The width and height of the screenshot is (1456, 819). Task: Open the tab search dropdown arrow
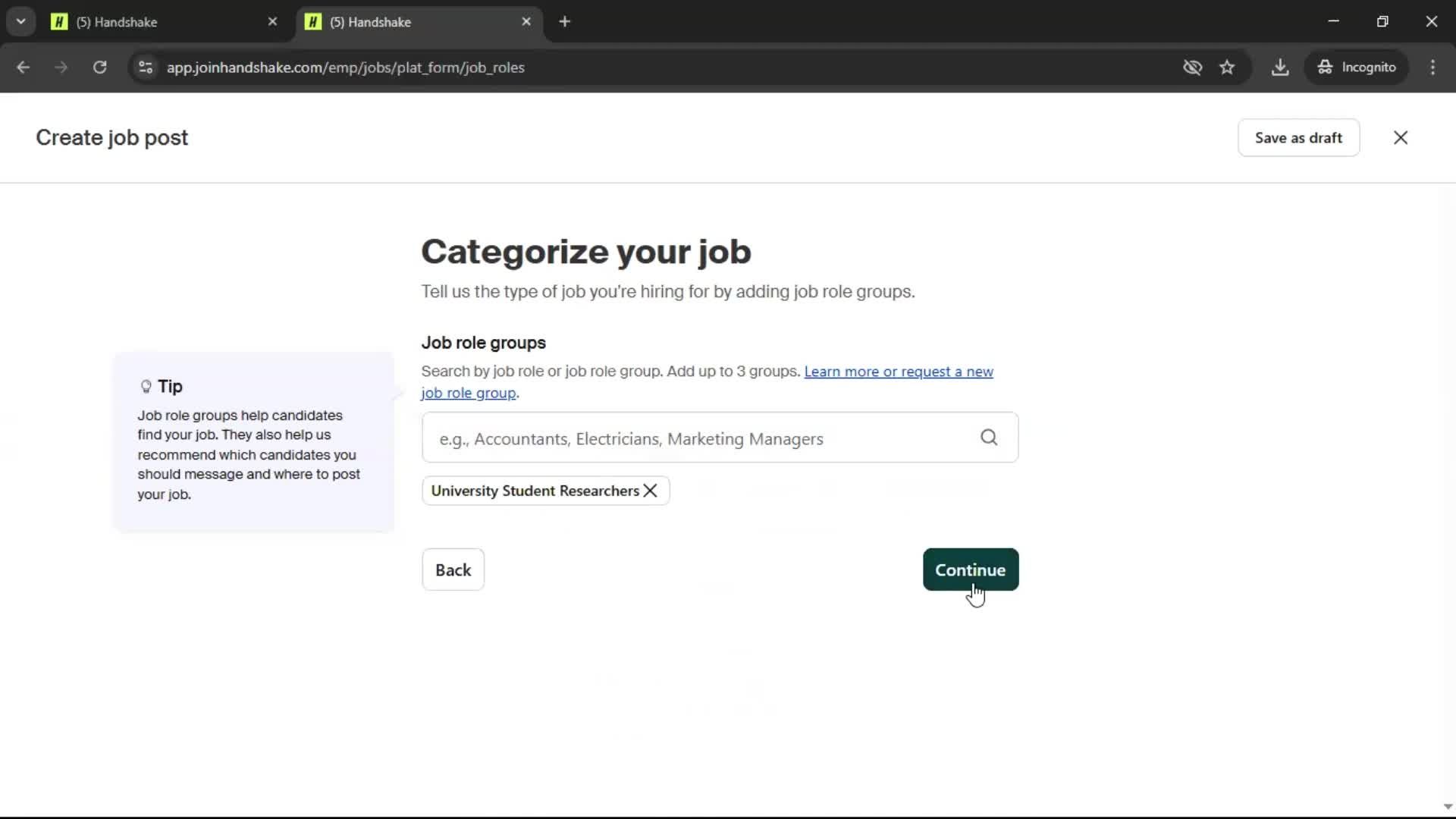point(21,21)
